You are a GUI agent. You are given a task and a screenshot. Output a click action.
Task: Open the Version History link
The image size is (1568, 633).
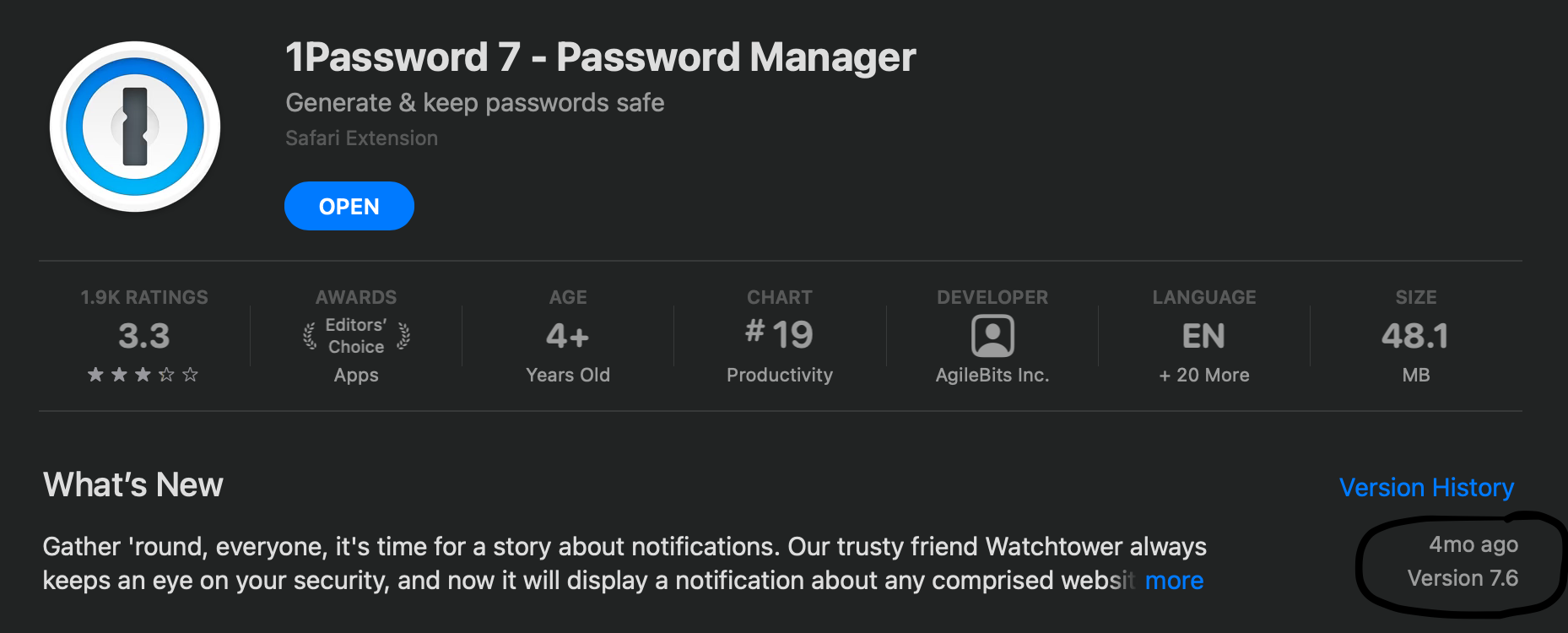point(1426,487)
